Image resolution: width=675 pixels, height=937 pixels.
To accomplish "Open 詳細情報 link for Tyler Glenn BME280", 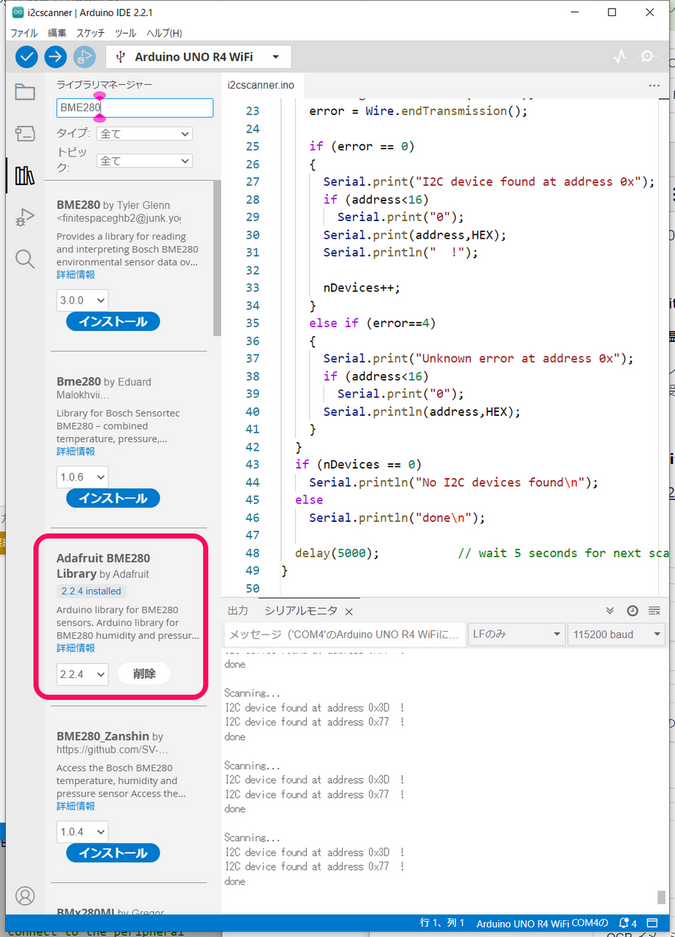I will pyautogui.click(x=76, y=275).
